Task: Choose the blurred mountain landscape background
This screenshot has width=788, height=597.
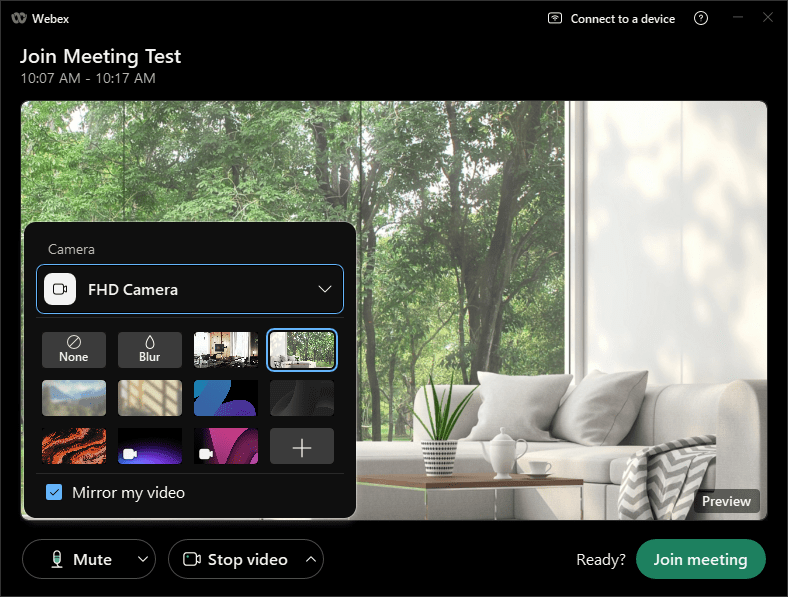Action: point(74,398)
